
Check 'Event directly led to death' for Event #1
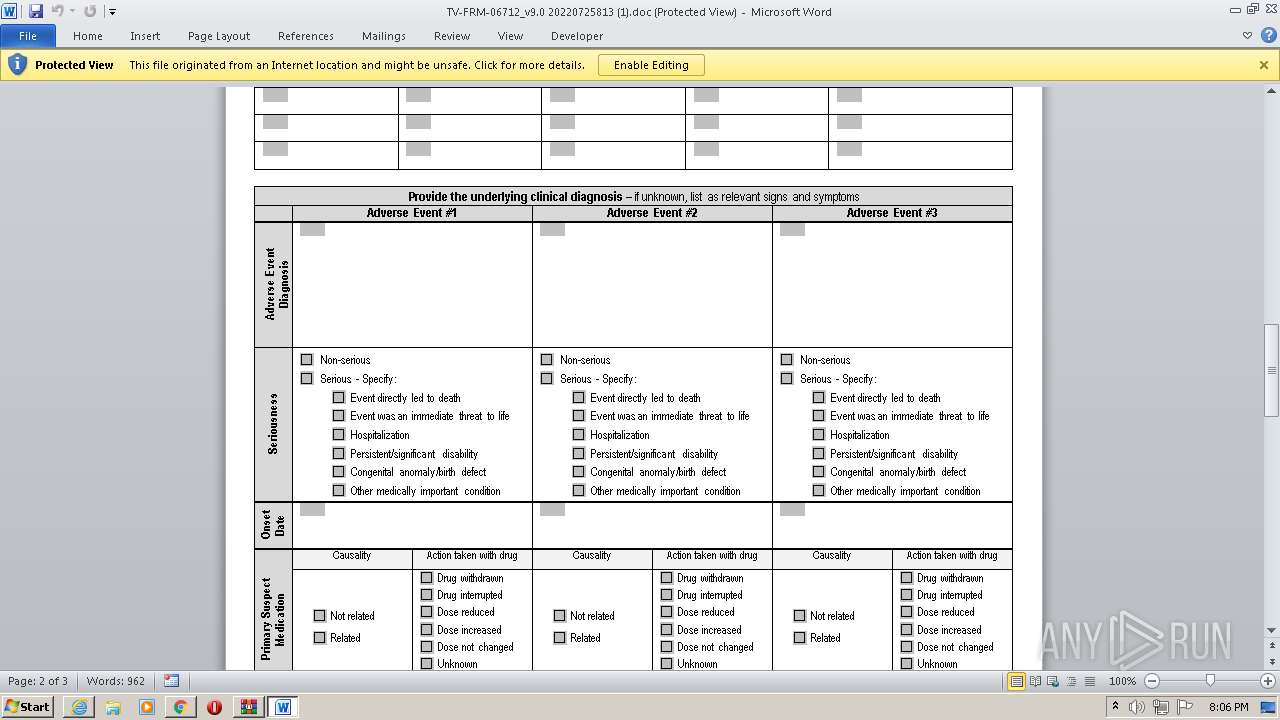(339, 397)
